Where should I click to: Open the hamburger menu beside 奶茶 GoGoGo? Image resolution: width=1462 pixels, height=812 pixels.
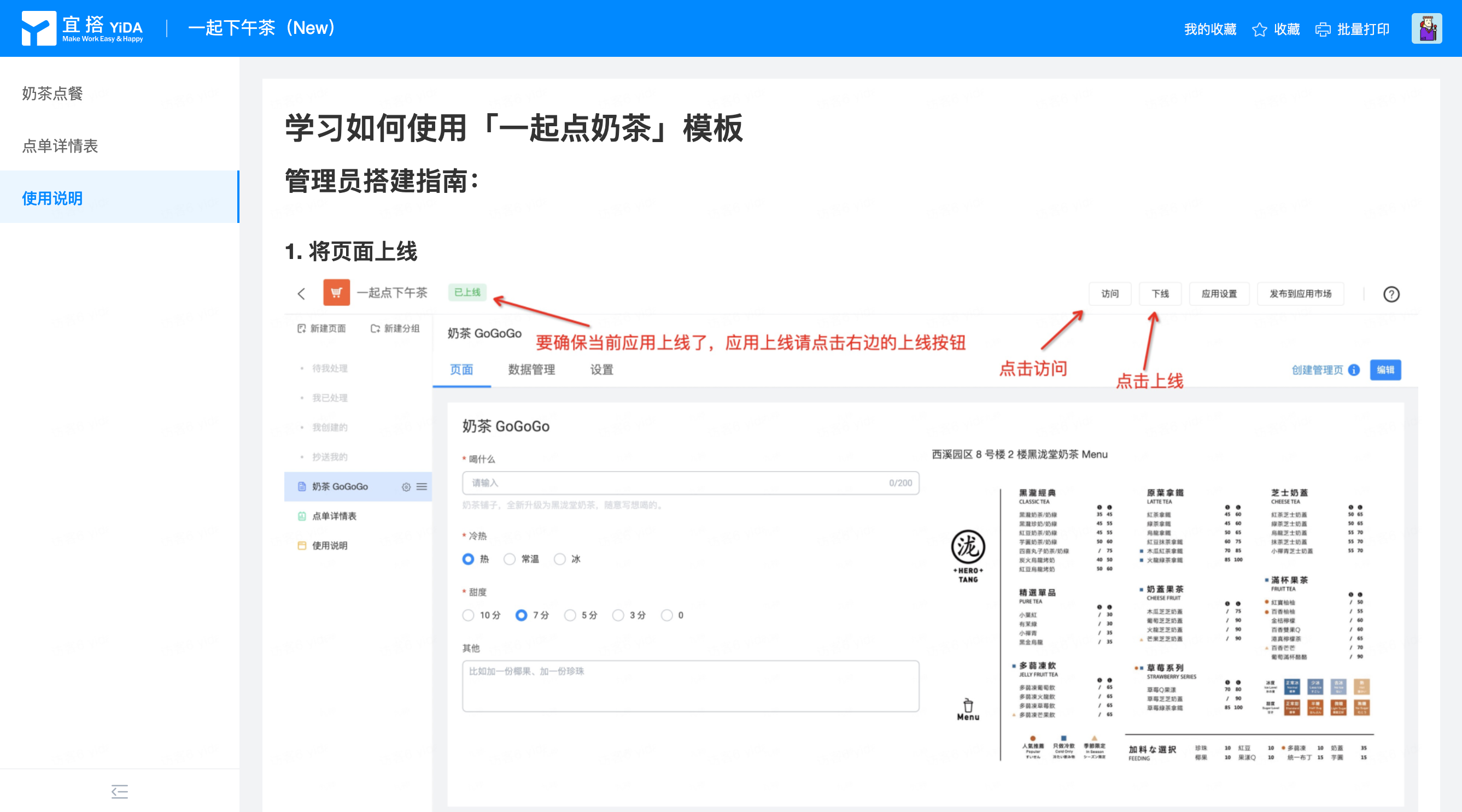422,487
